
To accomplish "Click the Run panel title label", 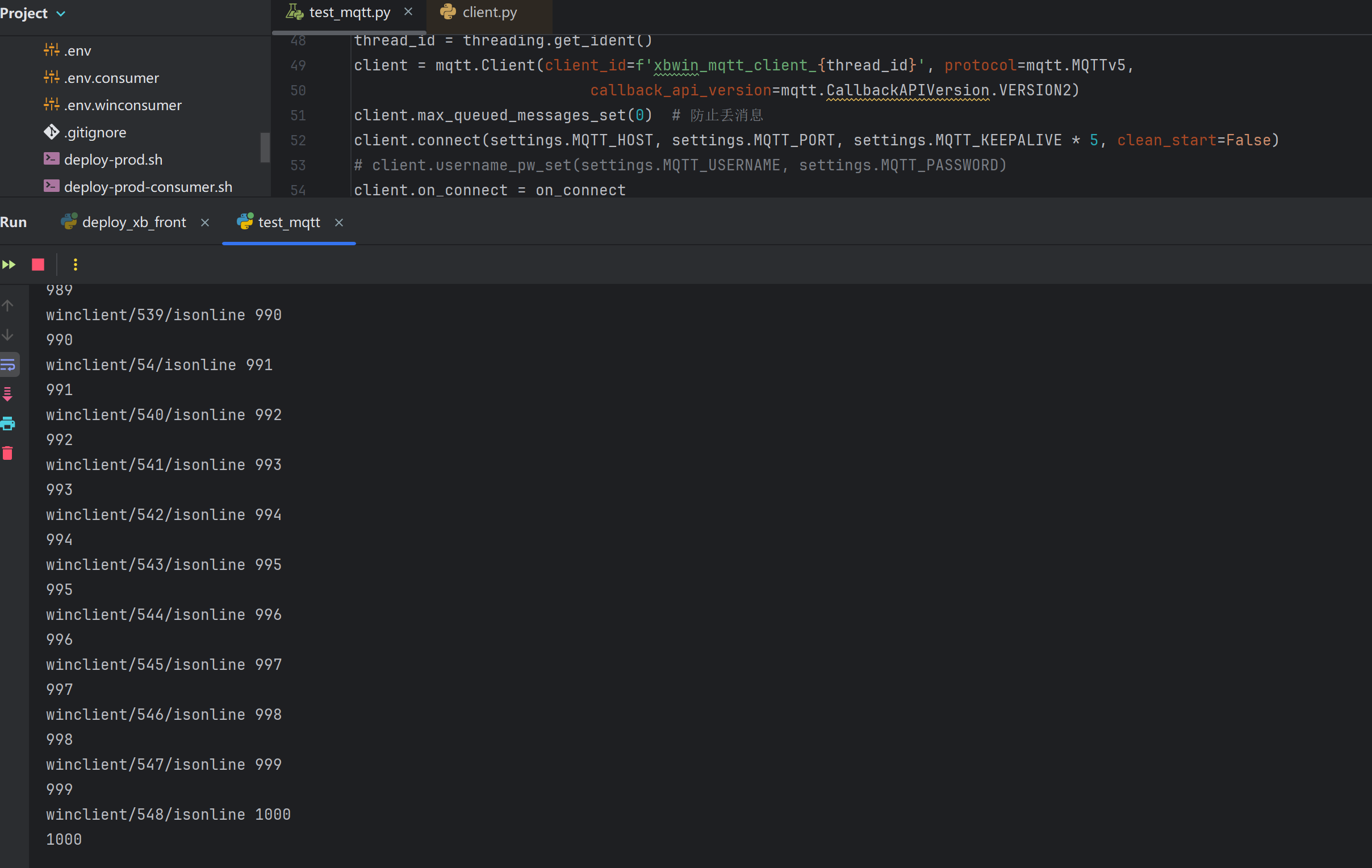I will [14, 222].
